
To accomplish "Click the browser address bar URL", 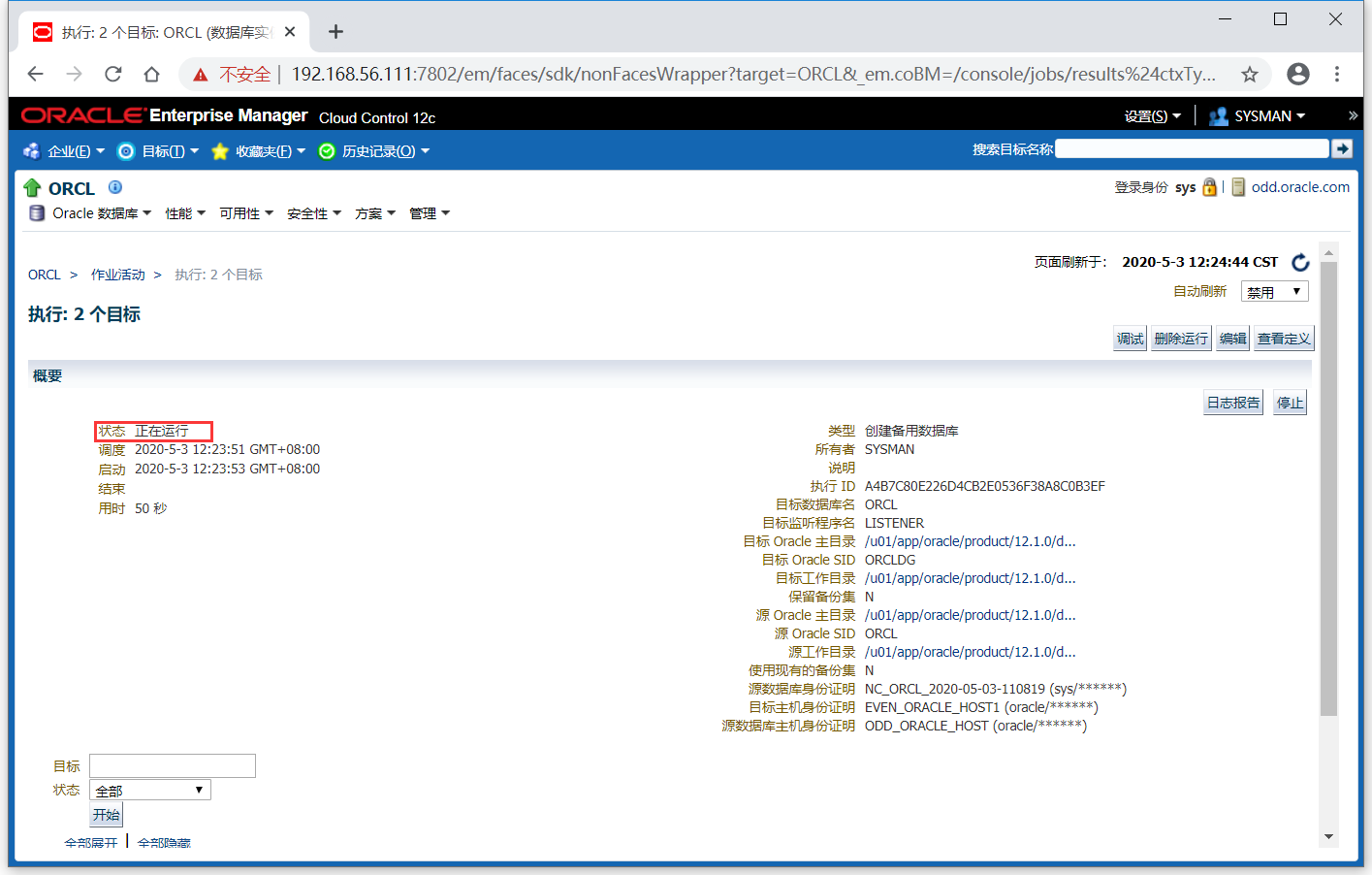I will [752, 74].
